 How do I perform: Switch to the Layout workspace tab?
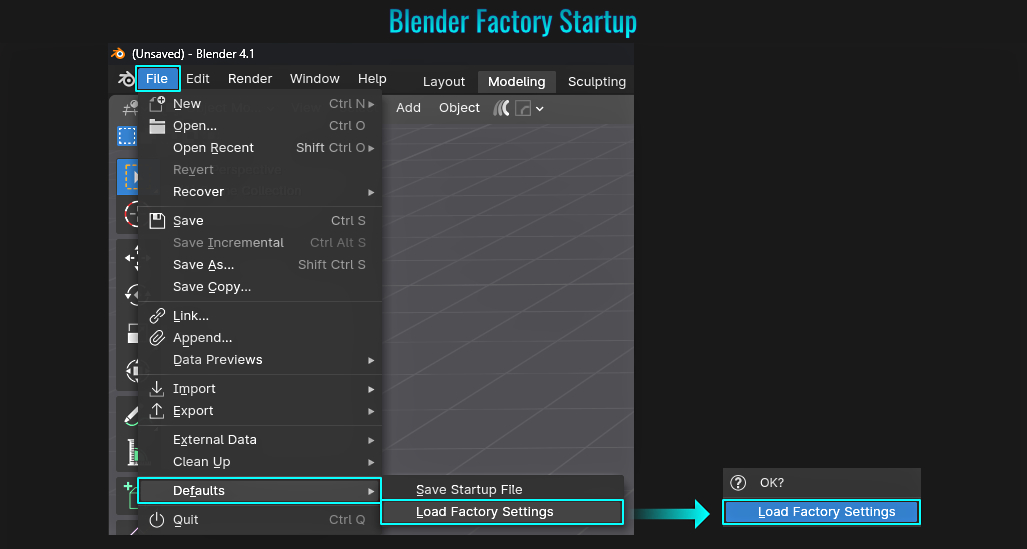(443, 82)
